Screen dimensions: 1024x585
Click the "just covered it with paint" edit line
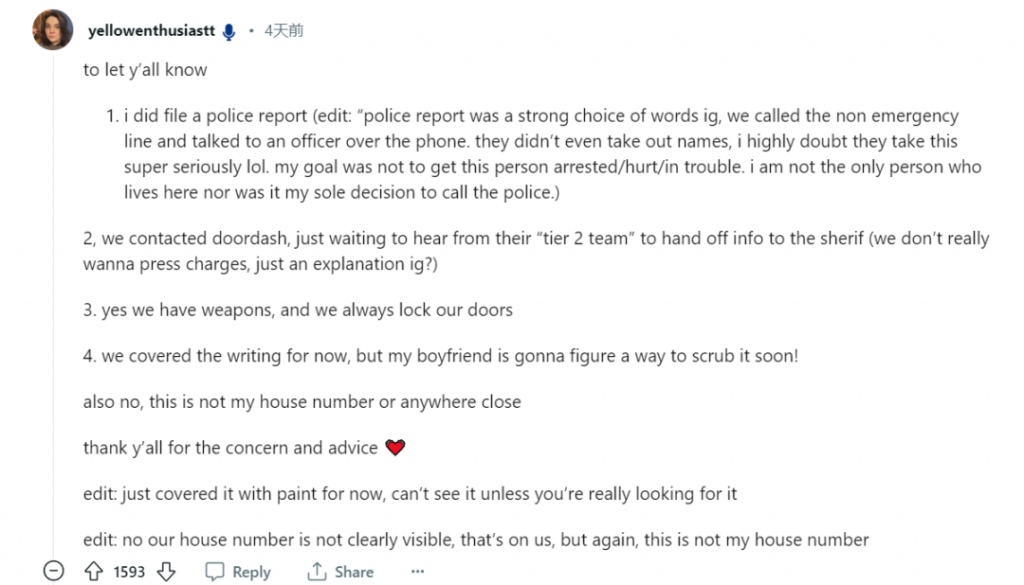[410, 494]
